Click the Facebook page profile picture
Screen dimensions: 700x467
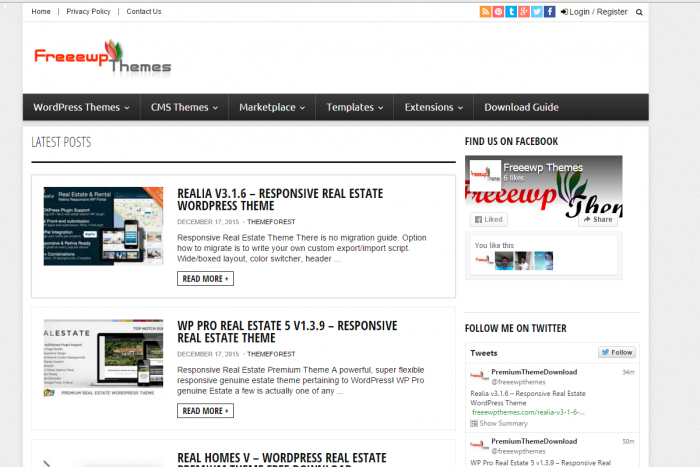coord(485,175)
